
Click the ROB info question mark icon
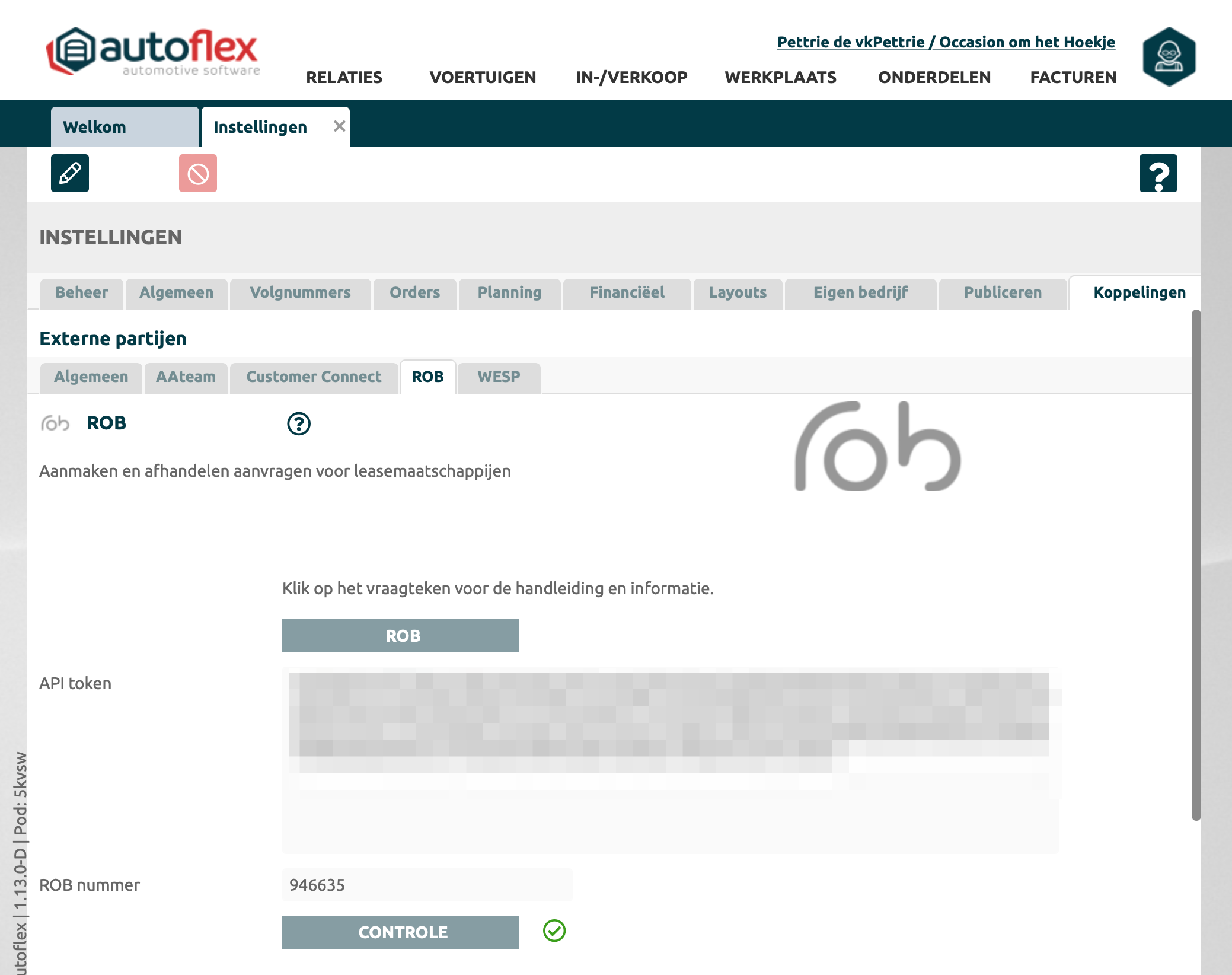pyautogui.click(x=299, y=423)
